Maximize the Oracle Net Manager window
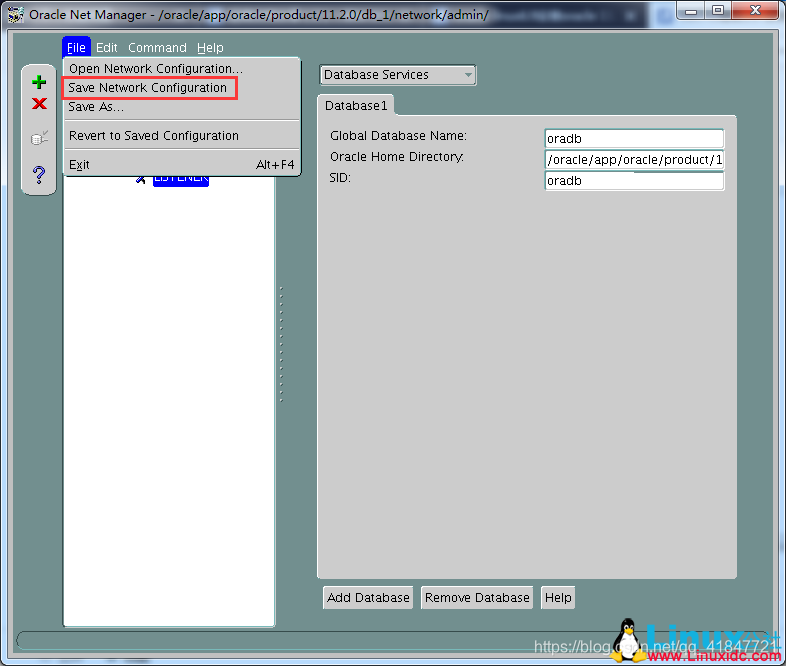The width and height of the screenshot is (786, 666). click(718, 11)
